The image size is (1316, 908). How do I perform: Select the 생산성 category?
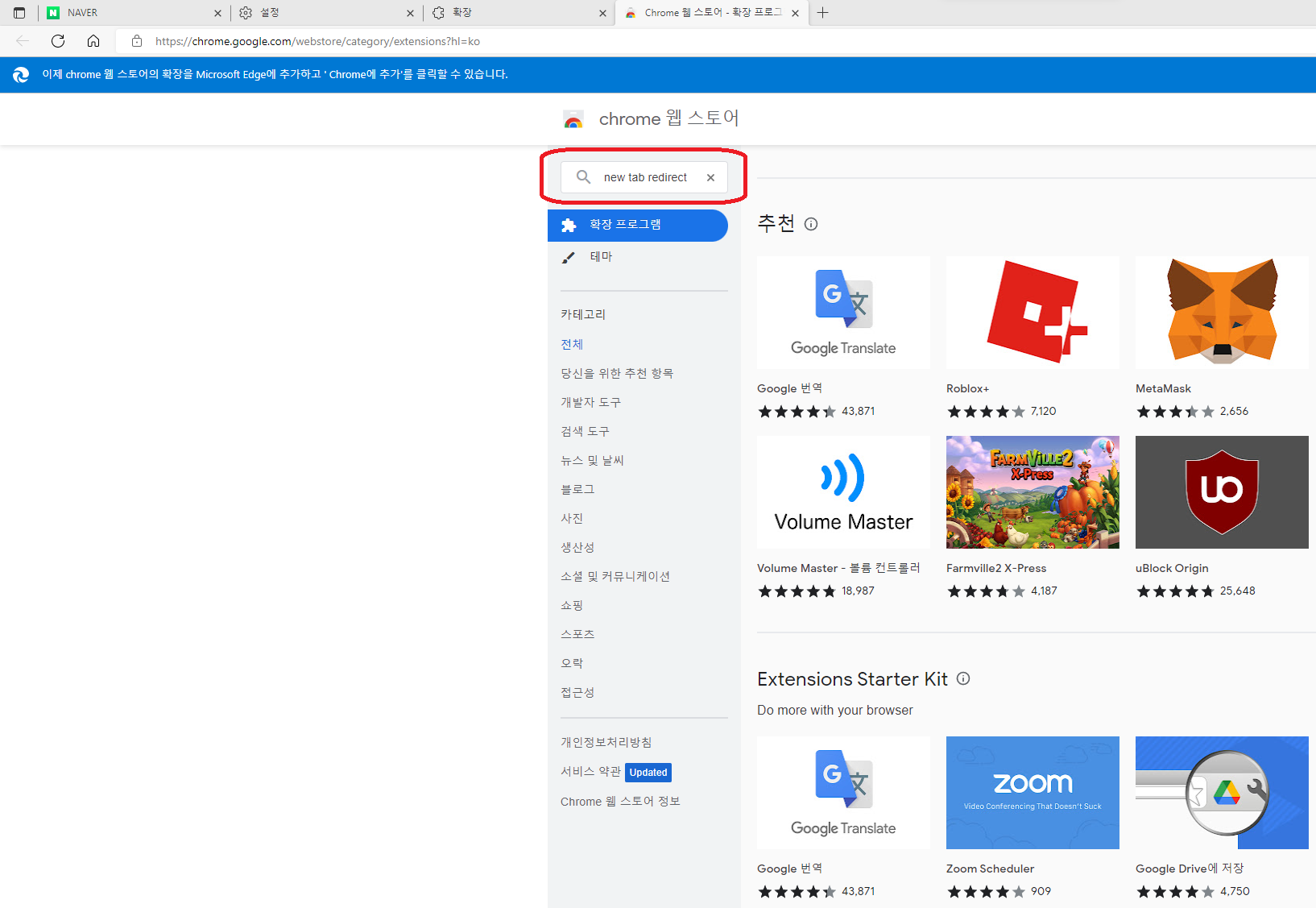[x=577, y=547]
